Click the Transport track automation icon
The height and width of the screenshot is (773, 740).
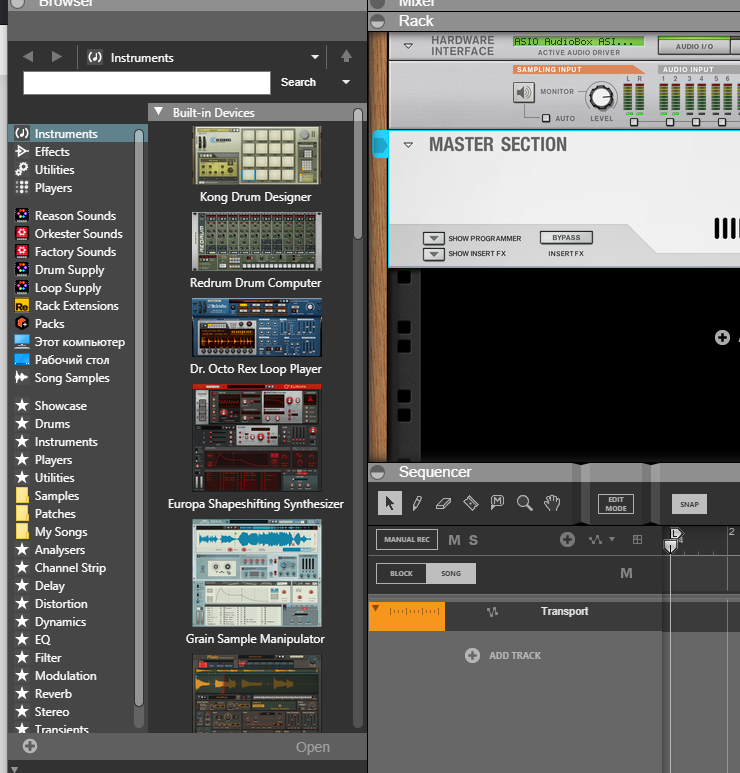[492, 612]
